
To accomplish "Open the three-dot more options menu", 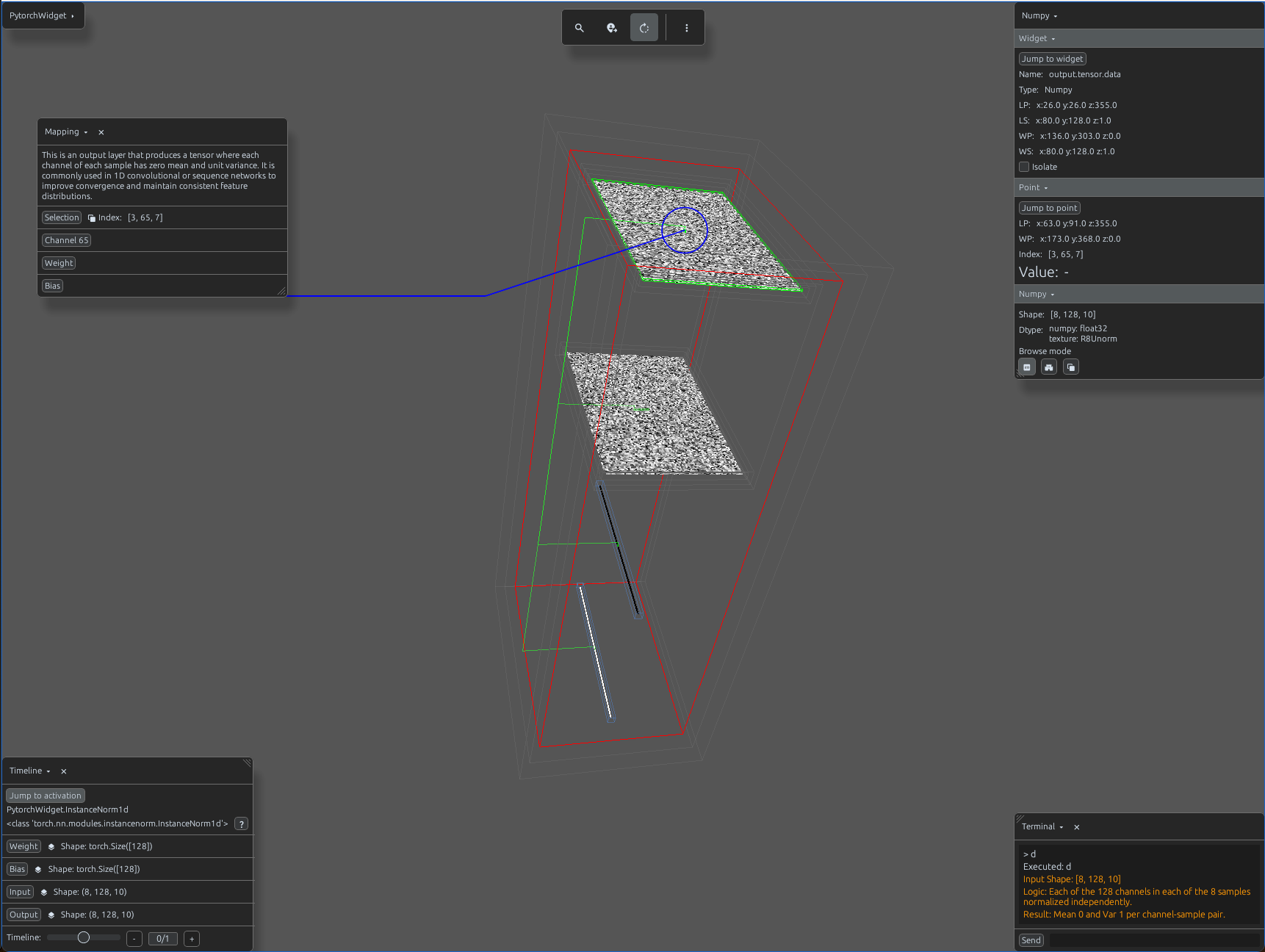I will point(687,28).
